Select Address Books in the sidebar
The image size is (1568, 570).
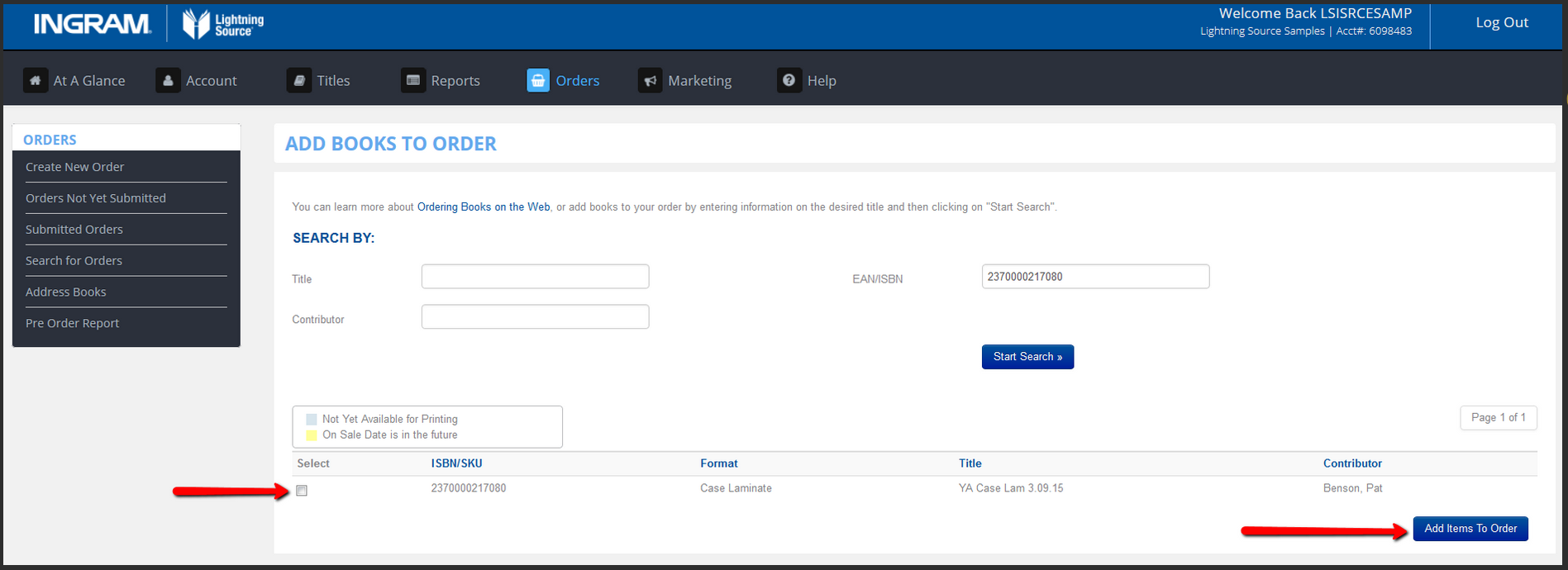click(x=65, y=292)
